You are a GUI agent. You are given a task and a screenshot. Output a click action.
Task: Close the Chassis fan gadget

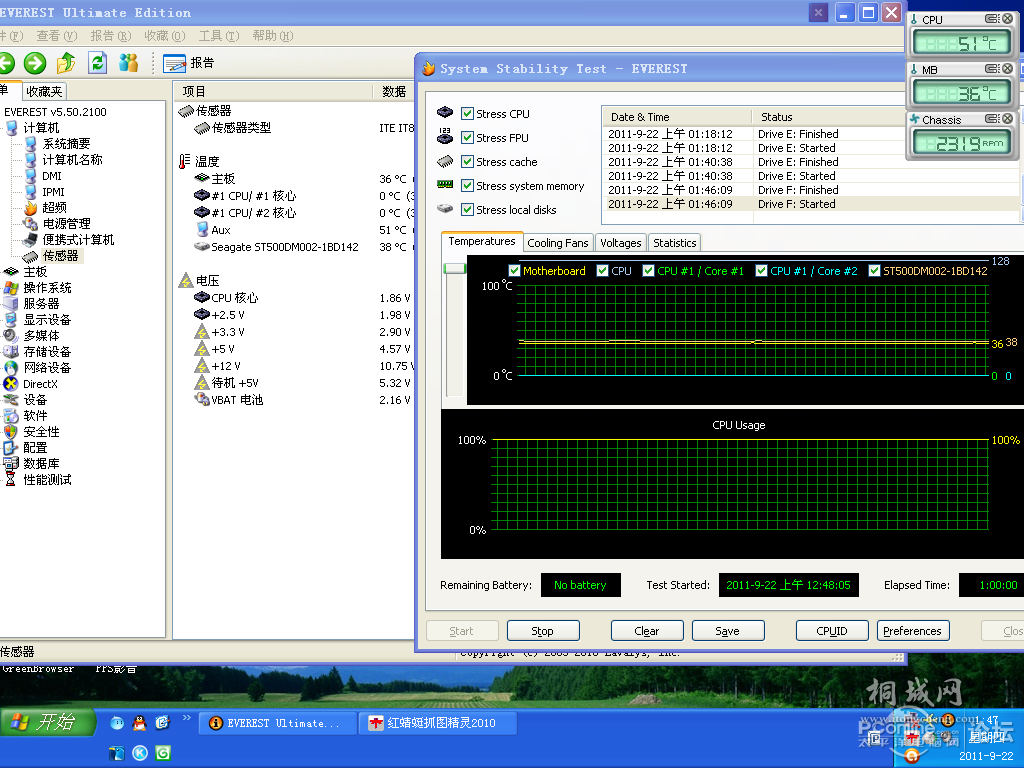pos(1008,118)
